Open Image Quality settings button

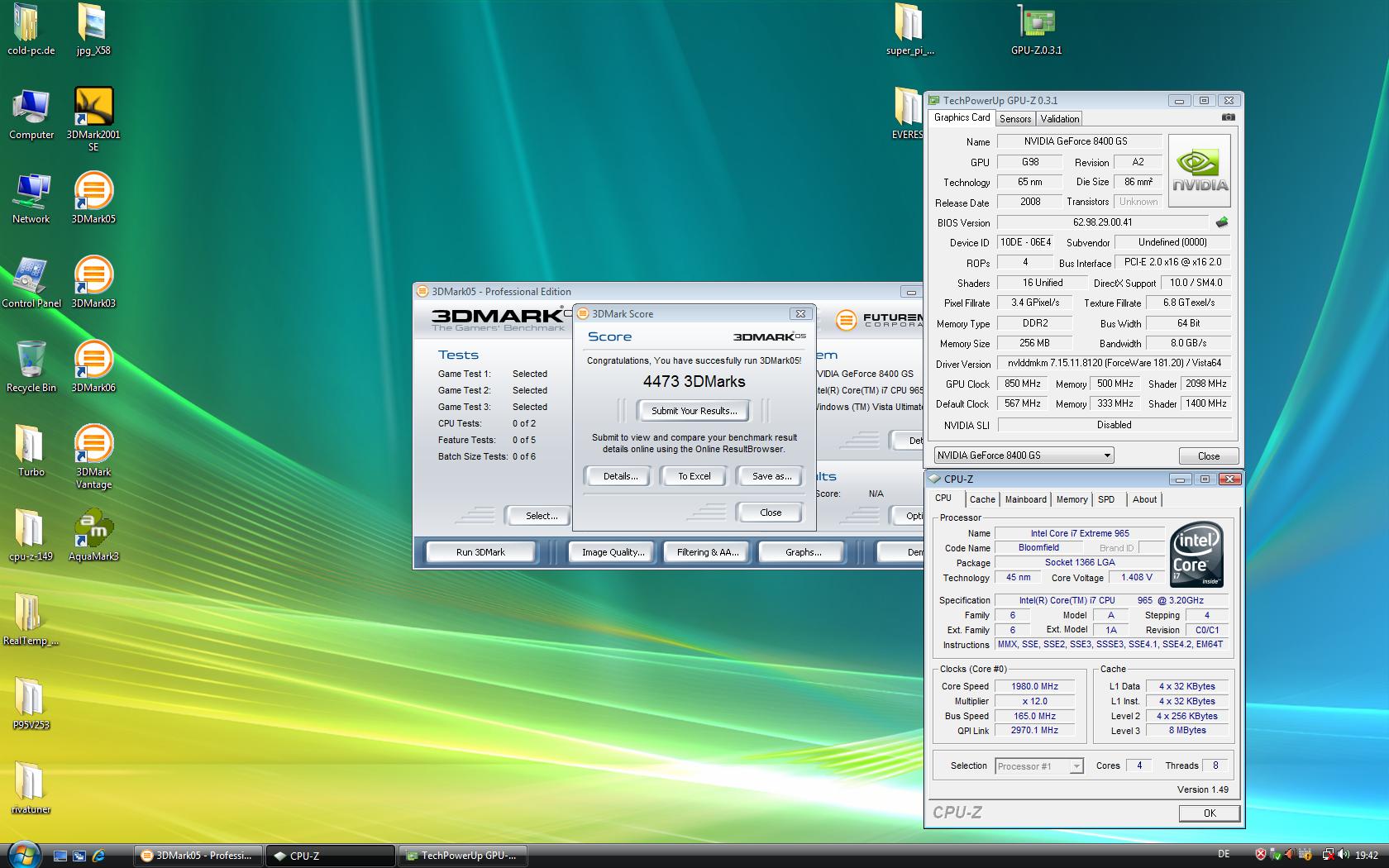tap(613, 552)
